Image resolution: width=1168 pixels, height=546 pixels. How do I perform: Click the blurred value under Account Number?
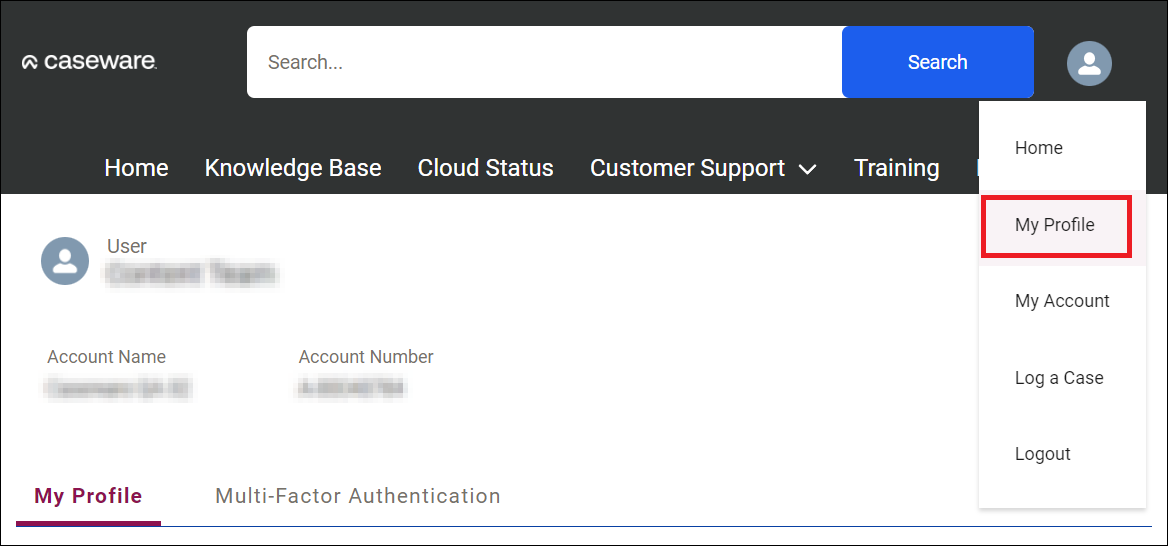[x=351, y=388]
